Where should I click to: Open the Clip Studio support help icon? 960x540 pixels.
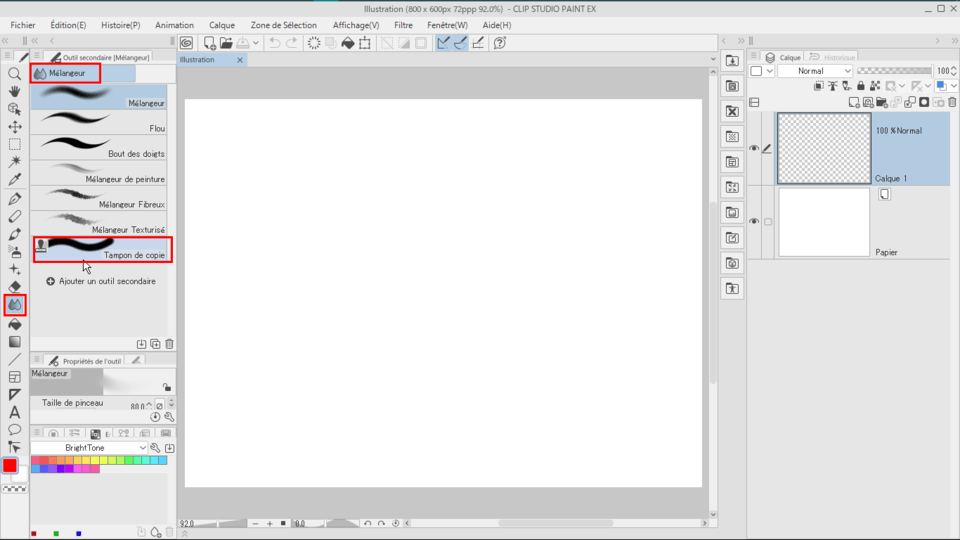(500, 43)
